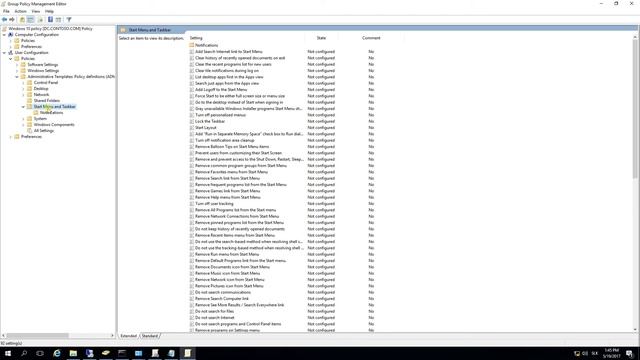Toggle the Show/Hide Console Tree toolbar icon
Viewport: 640px width, 360px height.
[31, 20]
